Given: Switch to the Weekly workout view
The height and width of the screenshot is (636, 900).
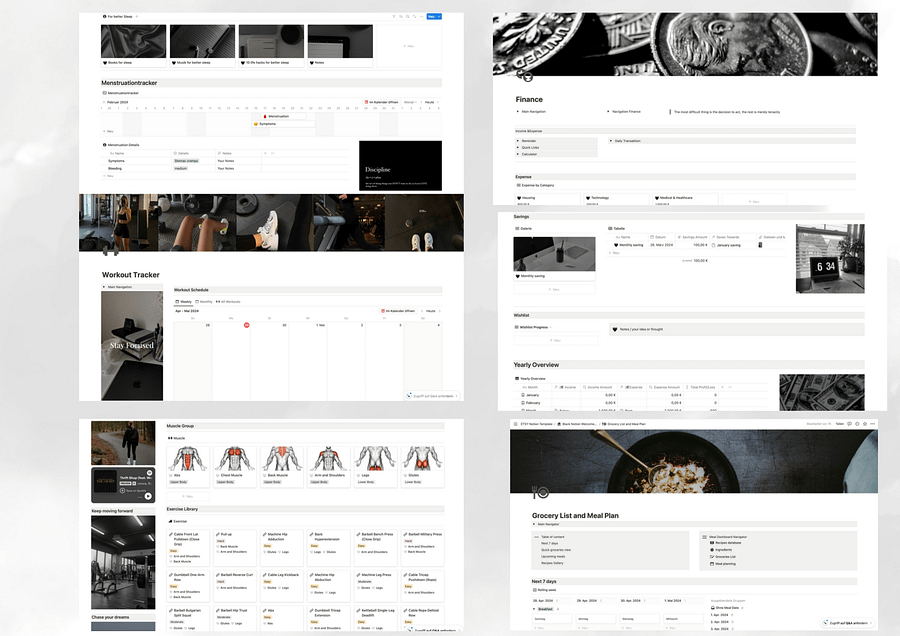Looking at the screenshot, I should tap(184, 302).
